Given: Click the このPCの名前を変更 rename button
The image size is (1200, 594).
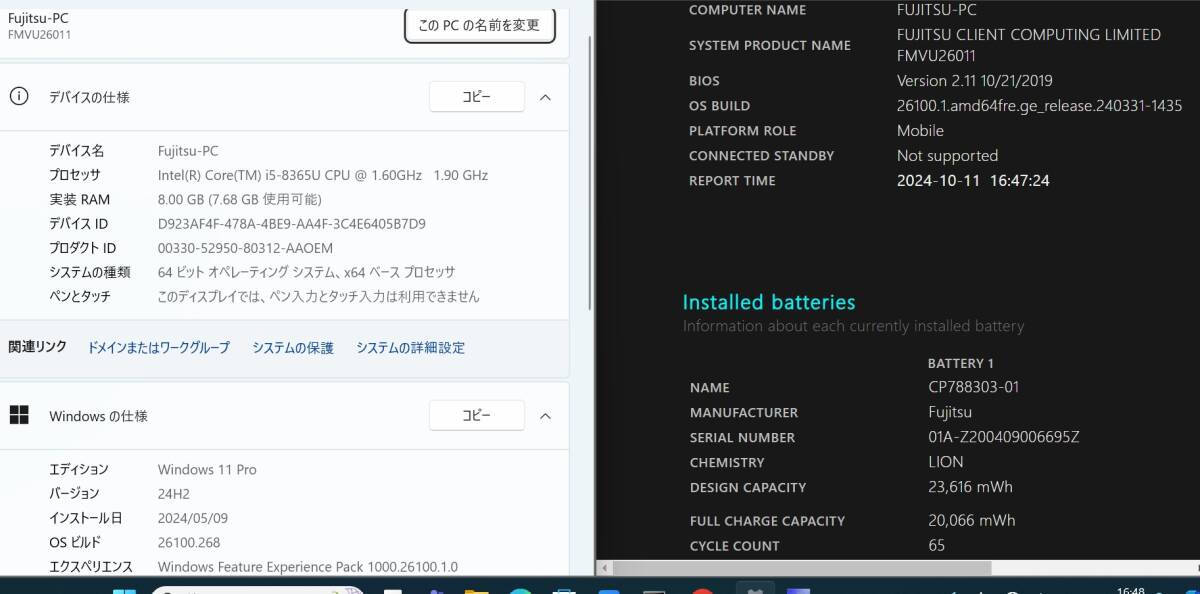Looking at the screenshot, I should (479, 24).
